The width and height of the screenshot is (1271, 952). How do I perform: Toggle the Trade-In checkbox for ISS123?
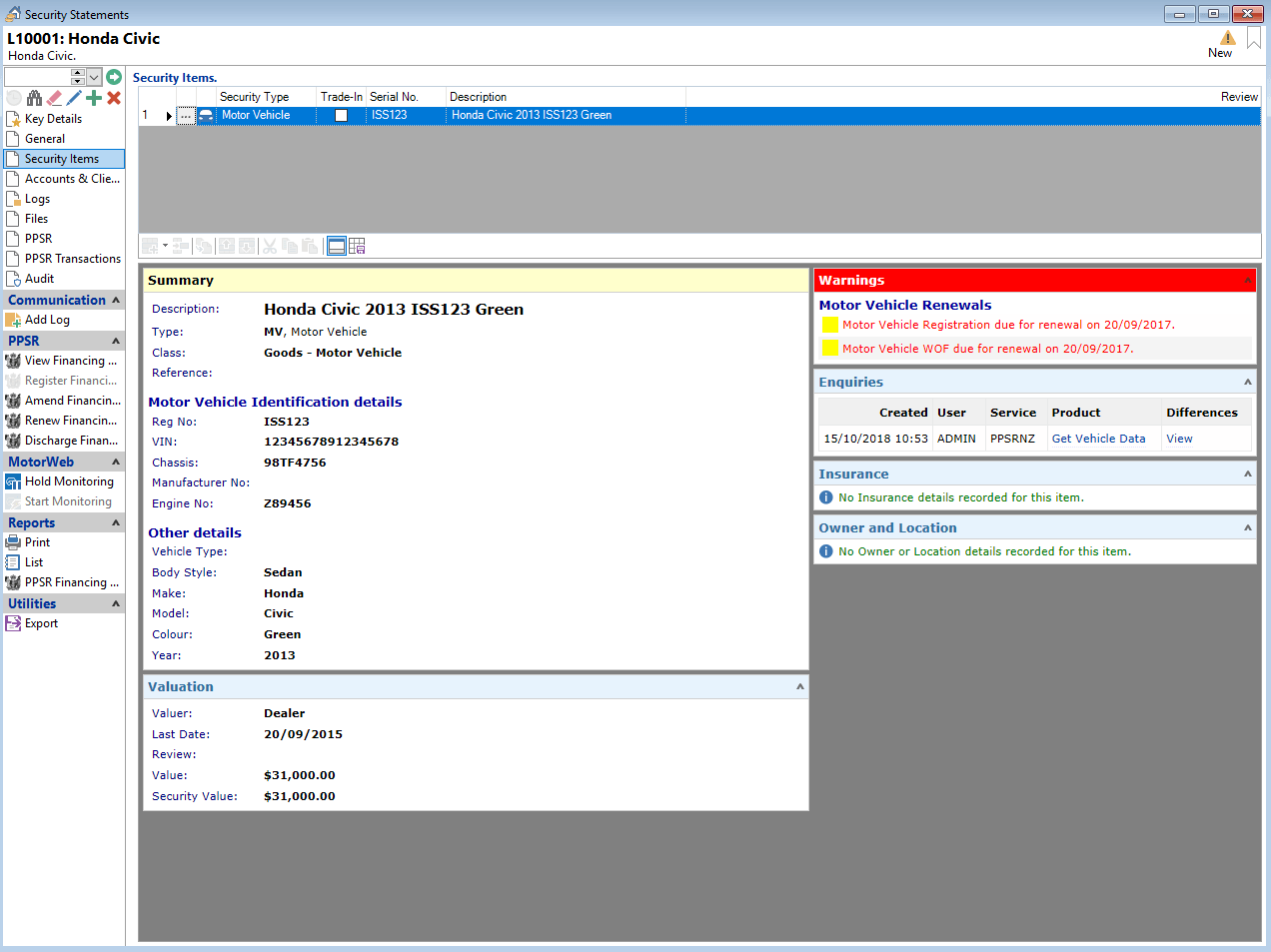(341, 116)
